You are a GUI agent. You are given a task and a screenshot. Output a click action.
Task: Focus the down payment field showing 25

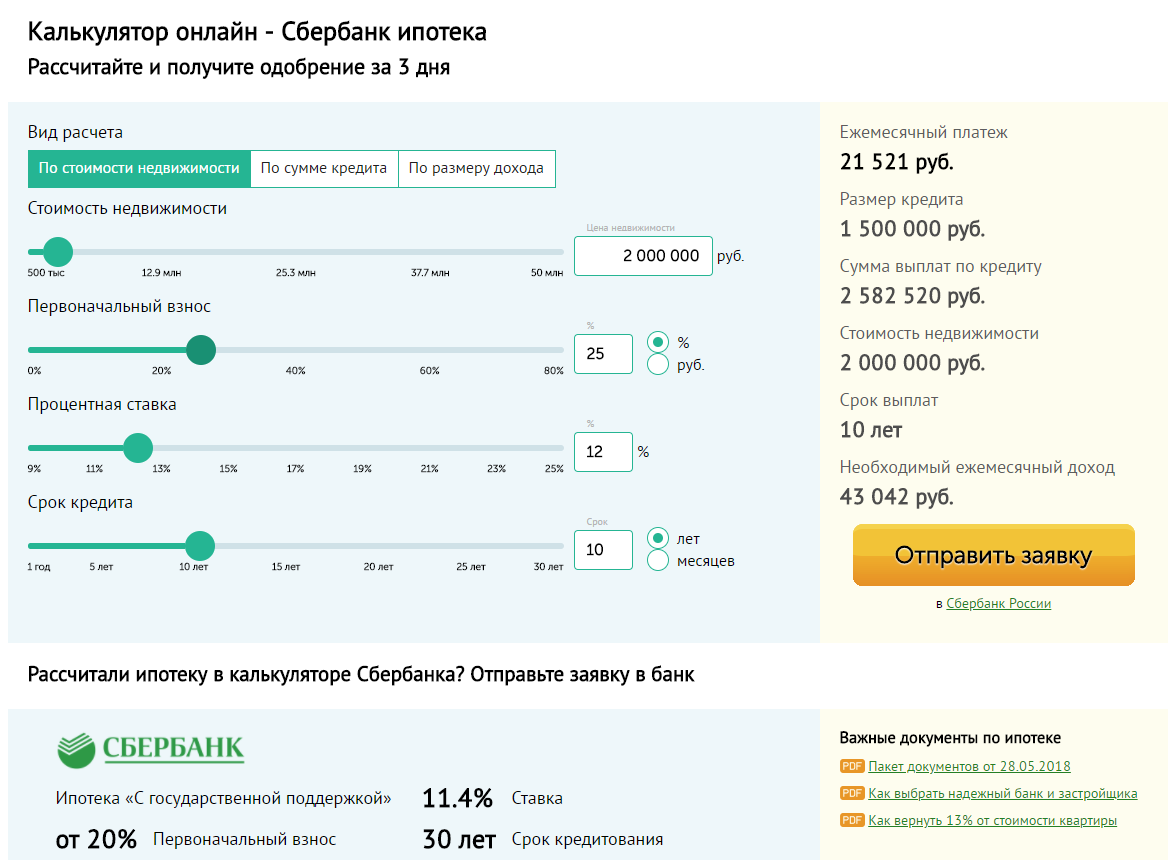coord(603,353)
